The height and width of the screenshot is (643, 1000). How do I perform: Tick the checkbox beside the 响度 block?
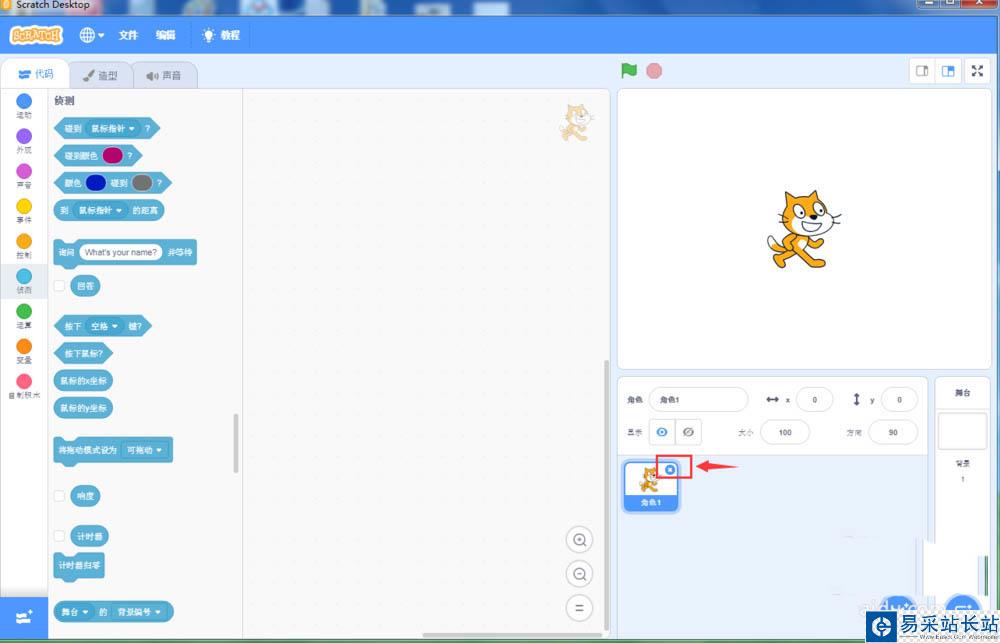pyautogui.click(x=59, y=496)
